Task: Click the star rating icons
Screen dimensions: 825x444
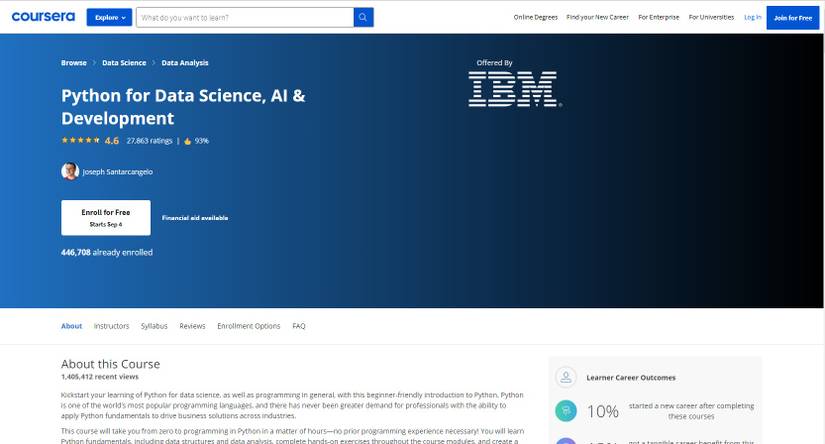Action: tap(81, 140)
